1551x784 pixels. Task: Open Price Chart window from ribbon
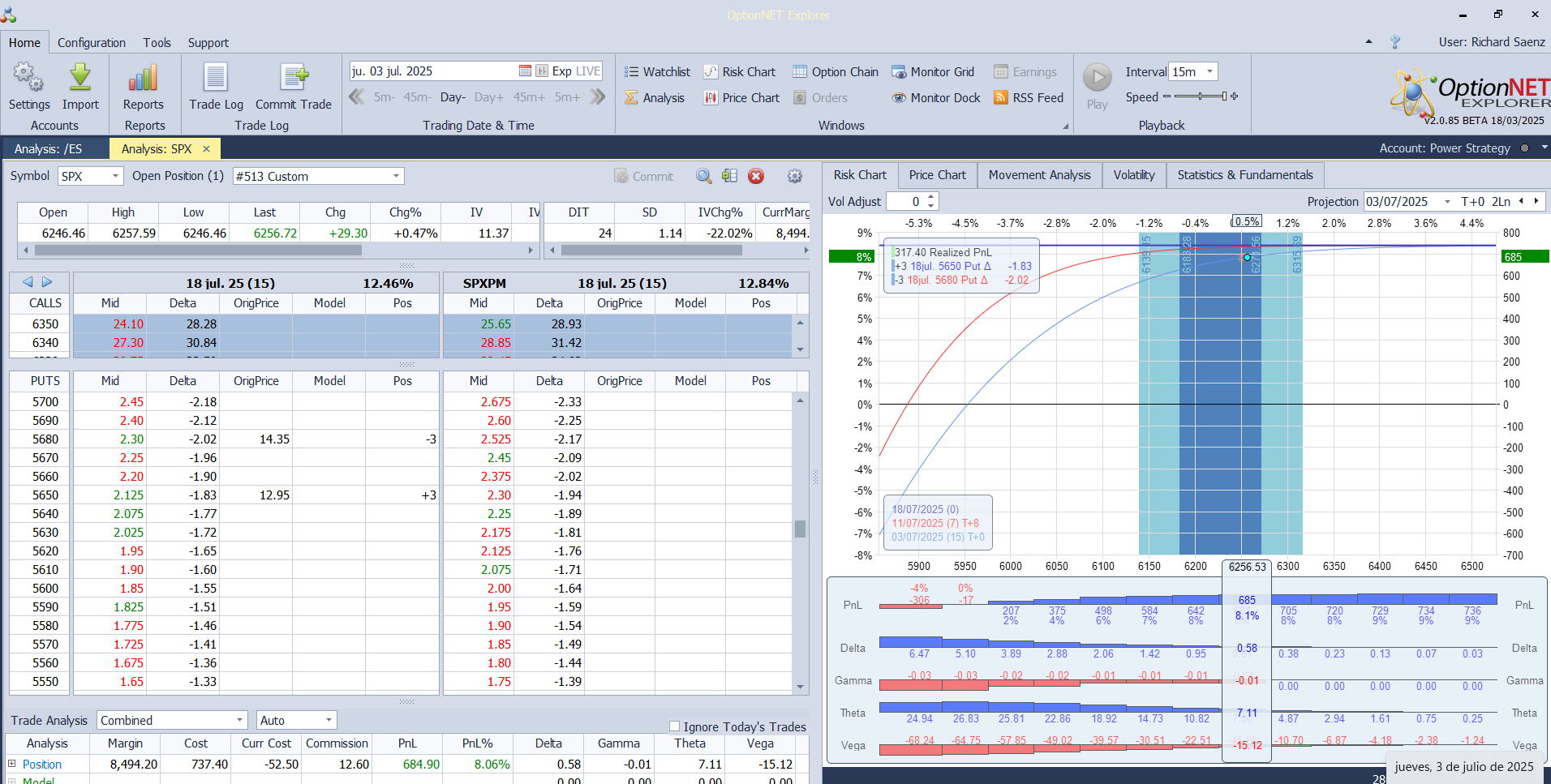click(741, 97)
